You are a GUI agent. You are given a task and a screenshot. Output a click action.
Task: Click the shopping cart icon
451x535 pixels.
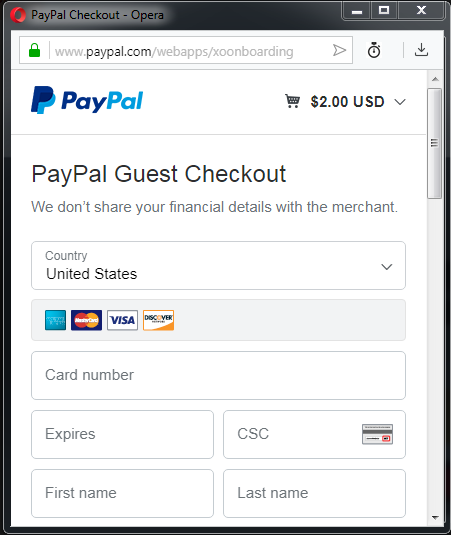[292, 101]
